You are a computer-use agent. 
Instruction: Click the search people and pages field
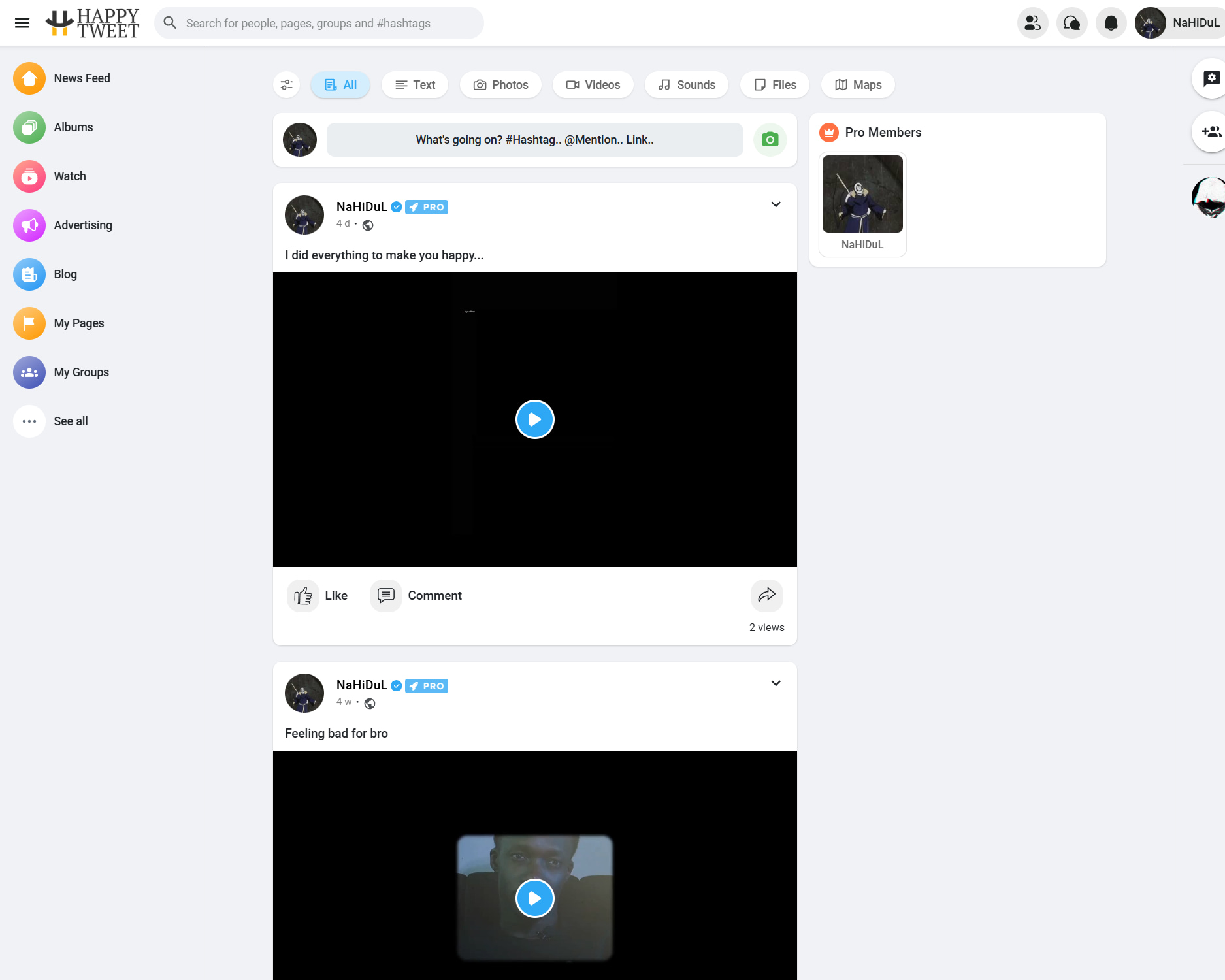[x=320, y=23]
